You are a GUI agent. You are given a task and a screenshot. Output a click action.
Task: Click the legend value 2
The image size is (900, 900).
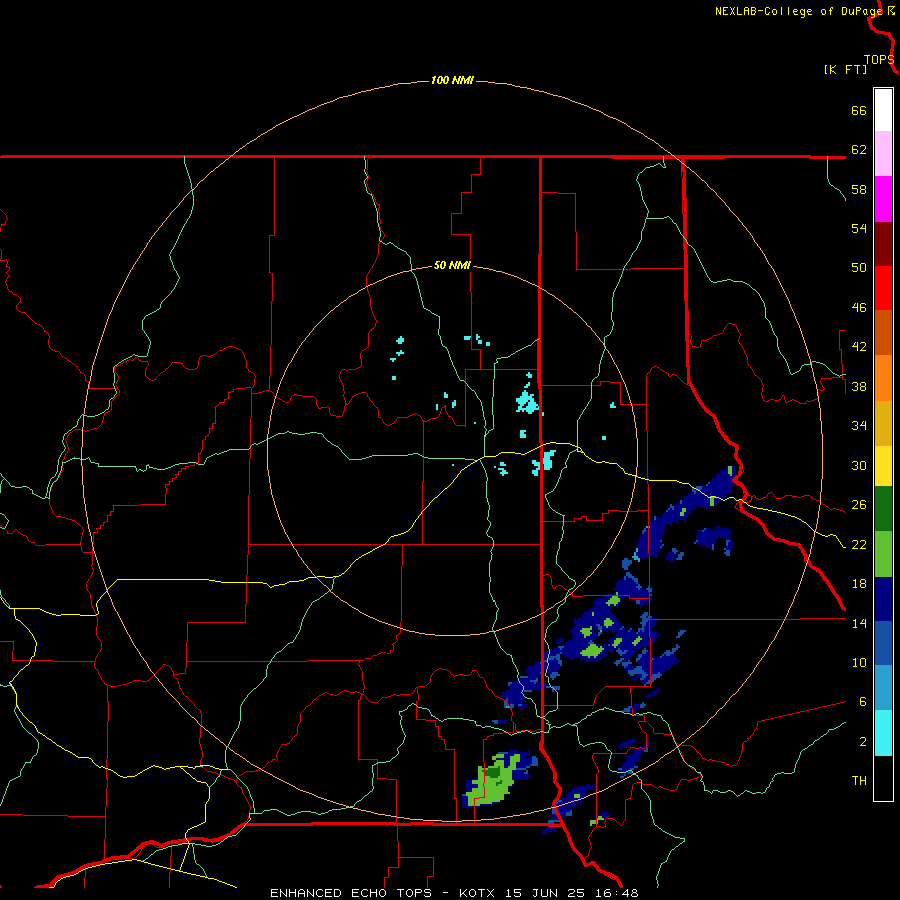(862, 742)
